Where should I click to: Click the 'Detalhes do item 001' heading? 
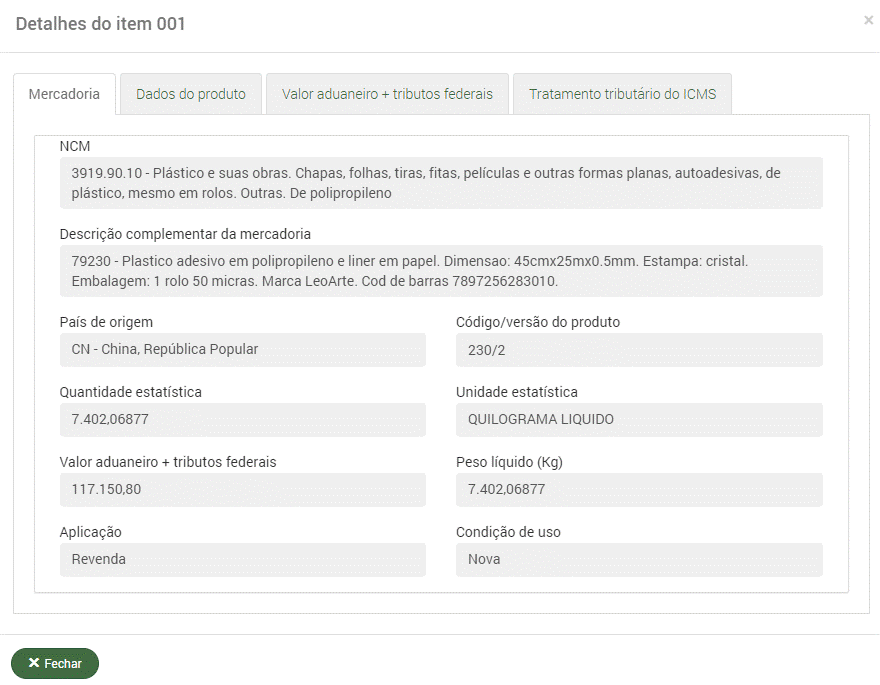(x=101, y=24)
